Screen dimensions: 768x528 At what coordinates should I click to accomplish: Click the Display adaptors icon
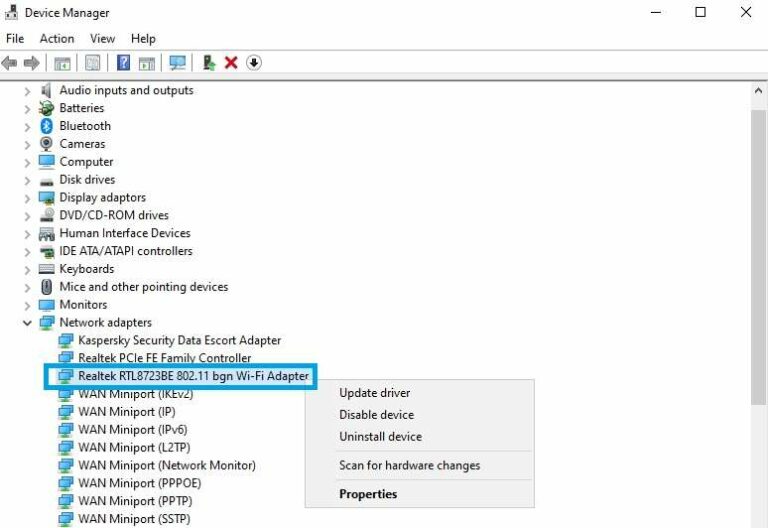tap(47, 197)
